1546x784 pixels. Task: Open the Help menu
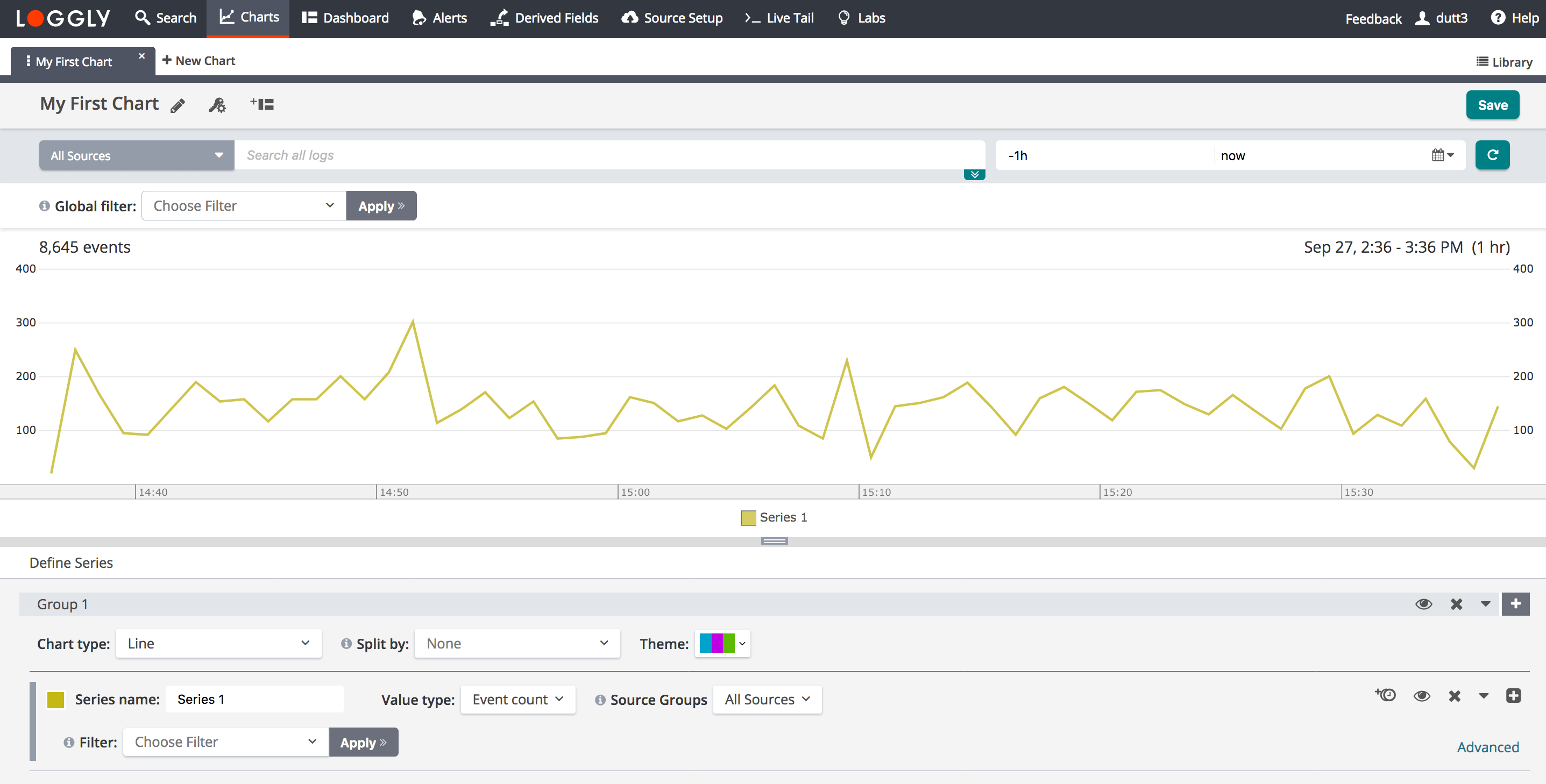pos(1514,18)
